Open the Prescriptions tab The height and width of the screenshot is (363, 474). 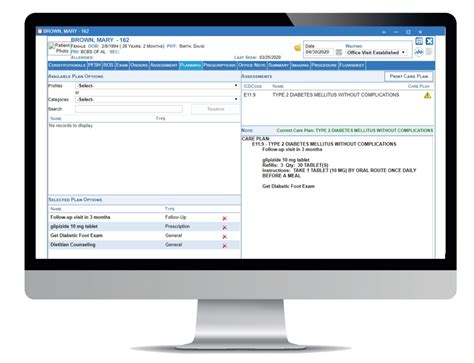[219, 65]
